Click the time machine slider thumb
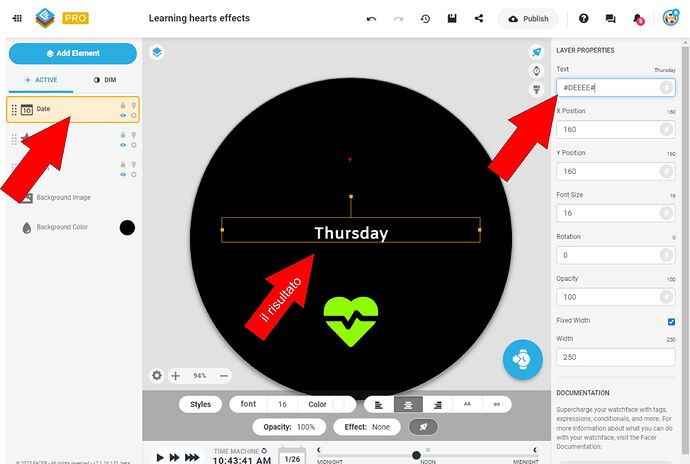 [416, 455]
